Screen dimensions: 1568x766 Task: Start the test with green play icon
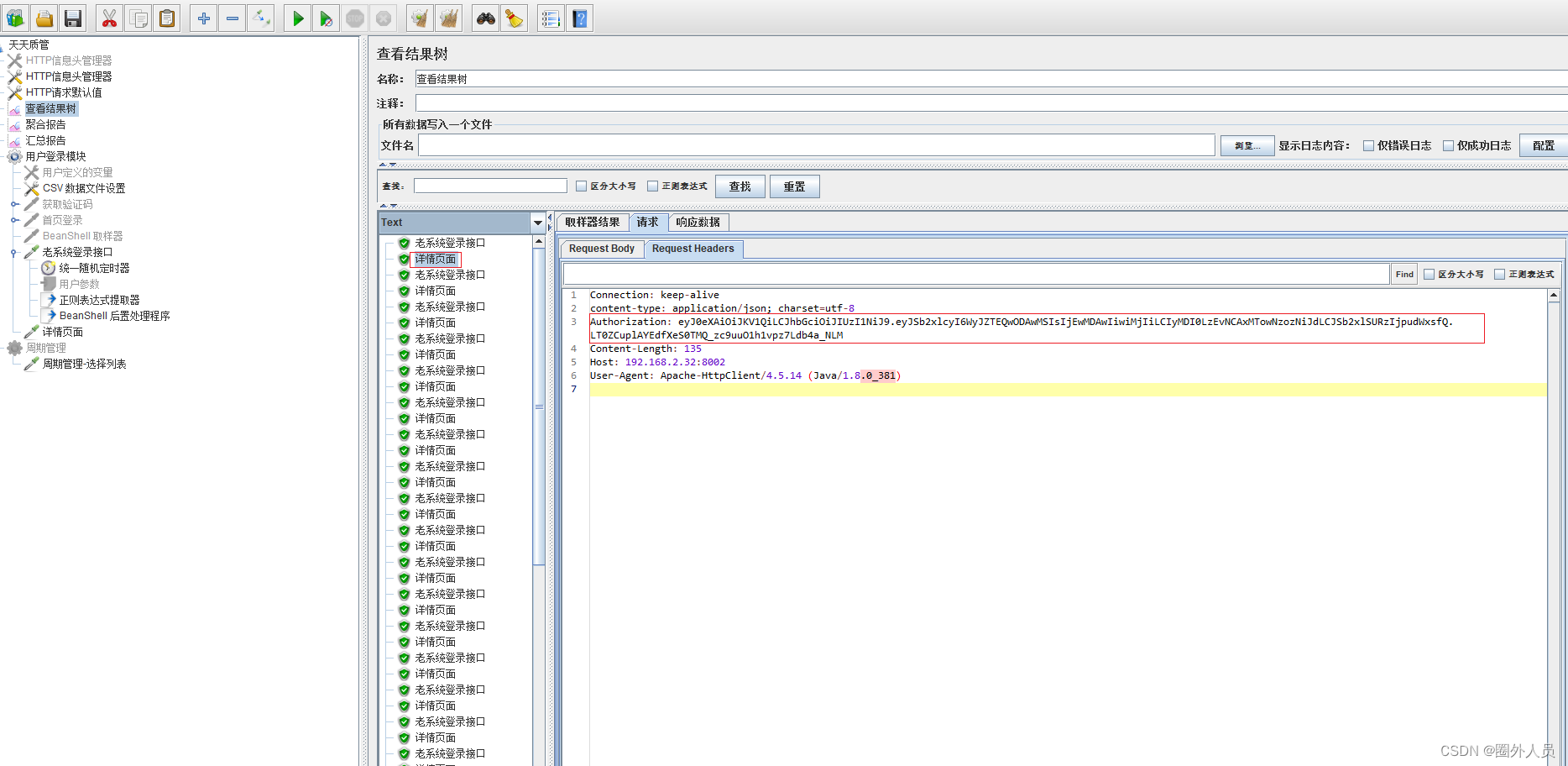point(297,18)
